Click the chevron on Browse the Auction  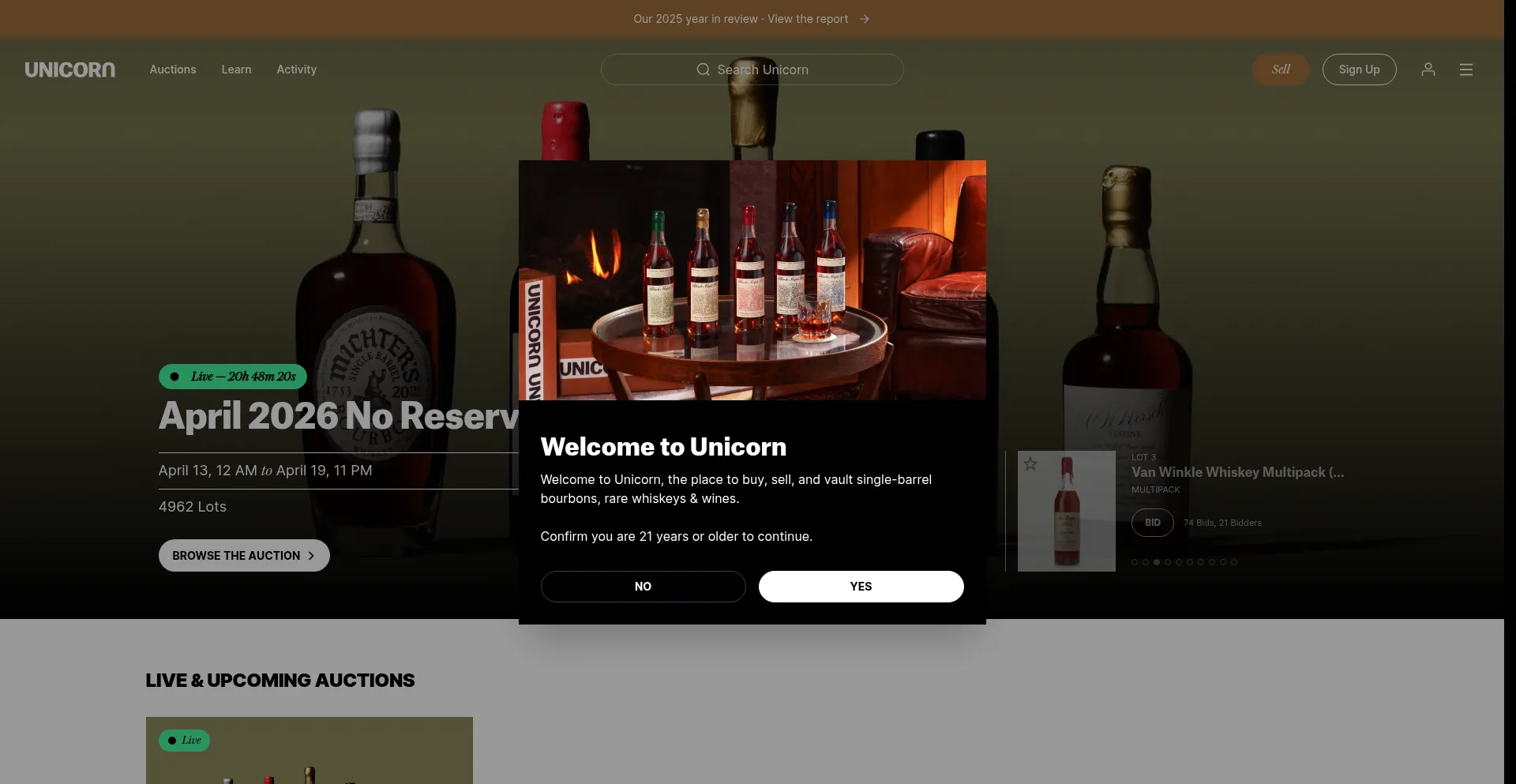[x=311, y=556]
